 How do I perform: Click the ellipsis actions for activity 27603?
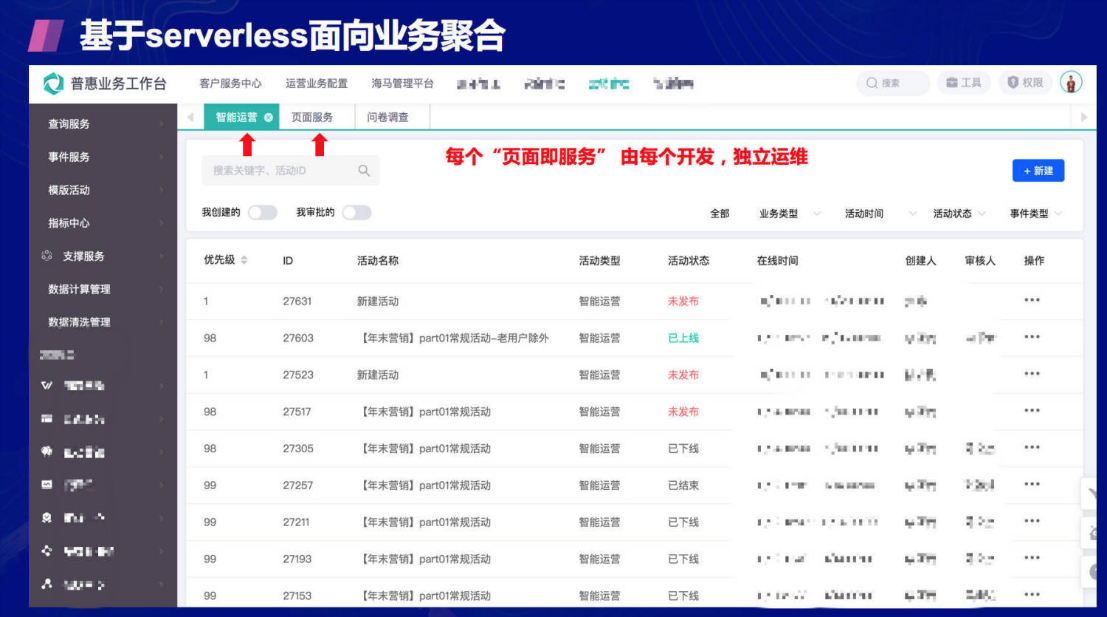click(x=1034, y=337)
